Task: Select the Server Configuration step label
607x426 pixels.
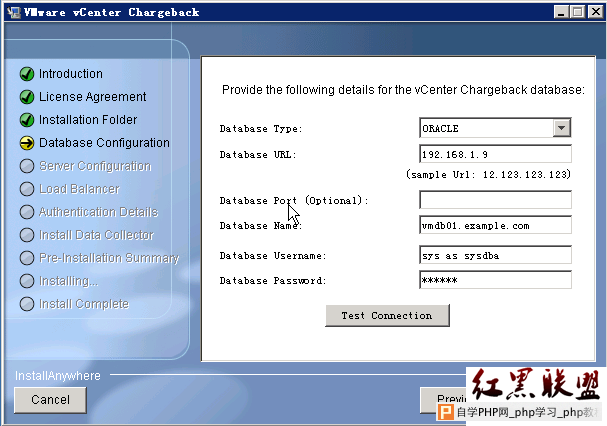Action: (x=95, y=166)
